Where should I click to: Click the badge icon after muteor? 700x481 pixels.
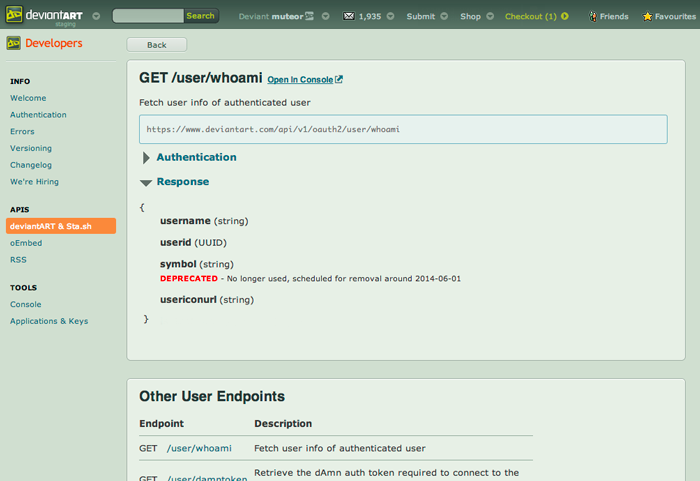pyautogui.click(x=310, y=16)
